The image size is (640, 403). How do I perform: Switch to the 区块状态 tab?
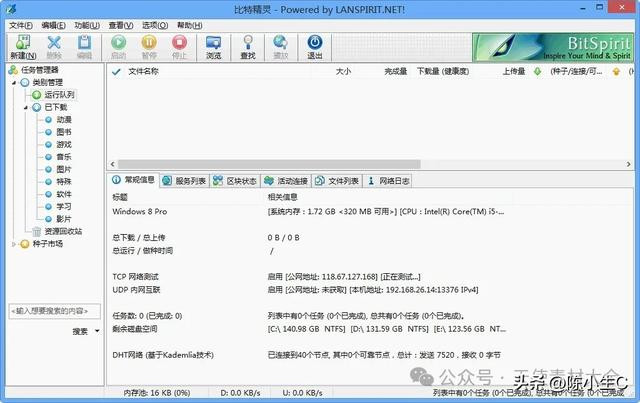coord(235,181)
